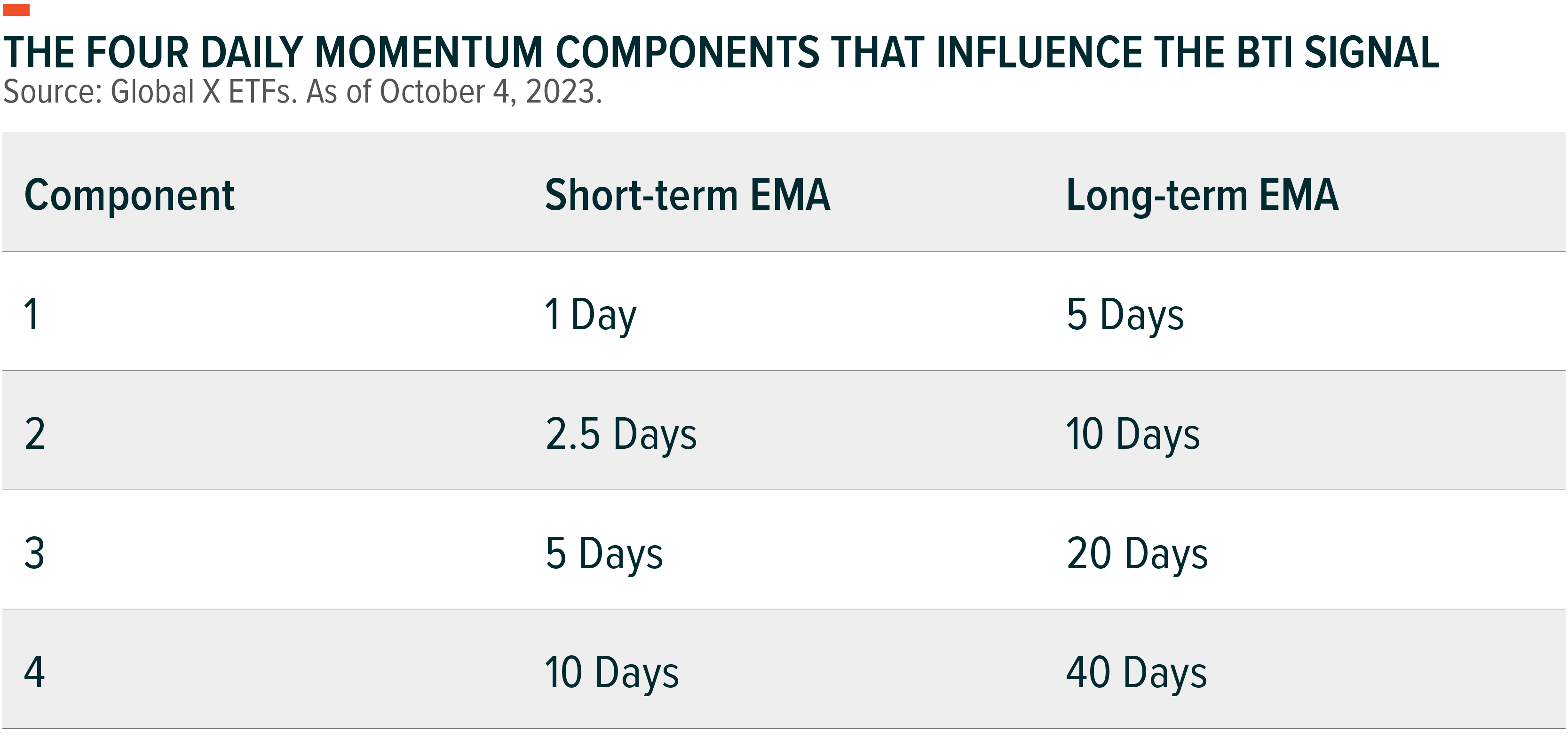
Task: Select the "Short-term EMA" column header
Action: [x=687, y=195]
